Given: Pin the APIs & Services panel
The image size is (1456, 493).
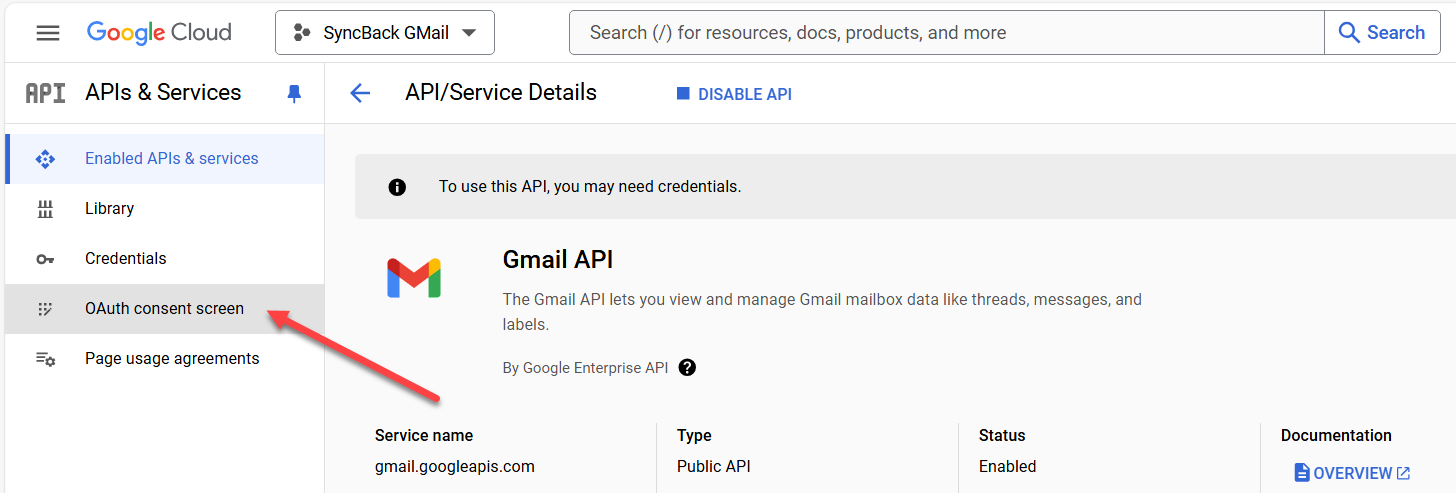Looking at the screenshot, I should (x=293, y=93).
